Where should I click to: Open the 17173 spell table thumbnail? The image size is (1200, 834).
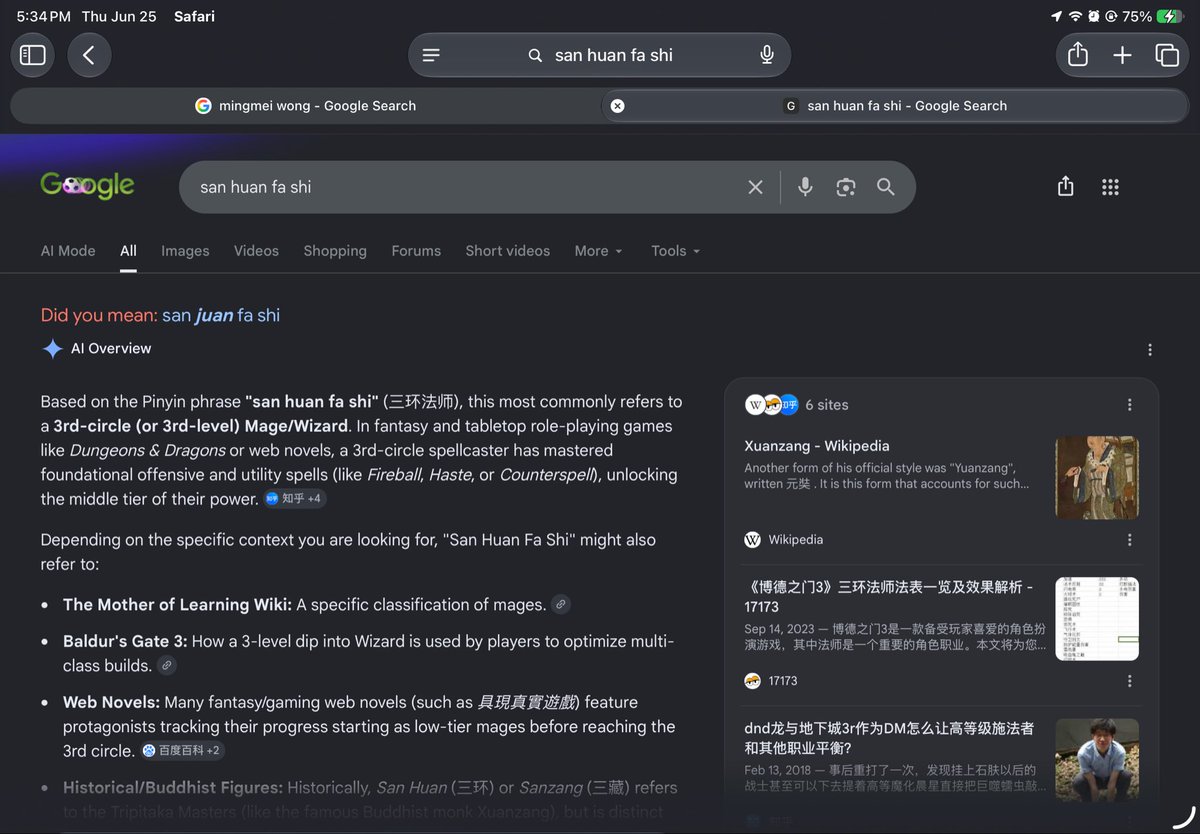[1097, 618]
